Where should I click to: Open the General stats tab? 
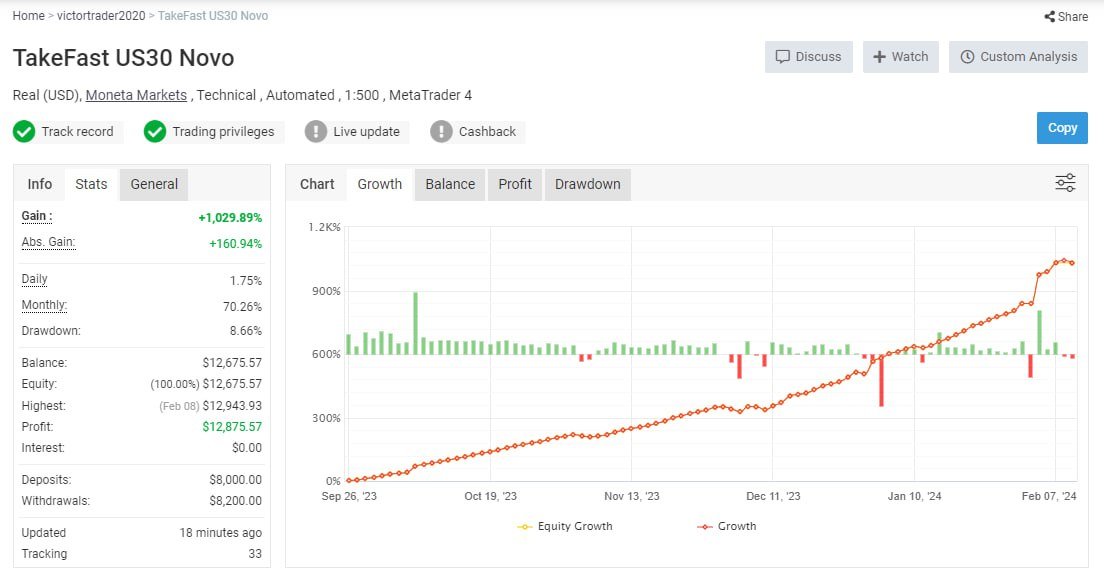[154, 184]
